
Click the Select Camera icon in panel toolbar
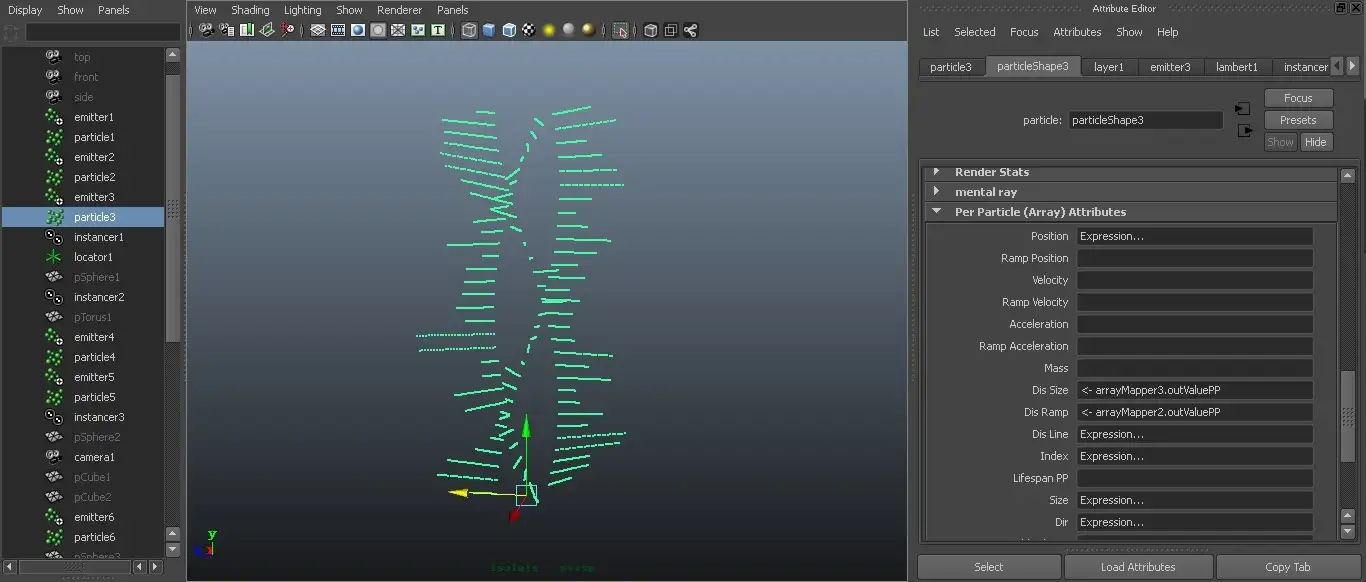[207, 30]
